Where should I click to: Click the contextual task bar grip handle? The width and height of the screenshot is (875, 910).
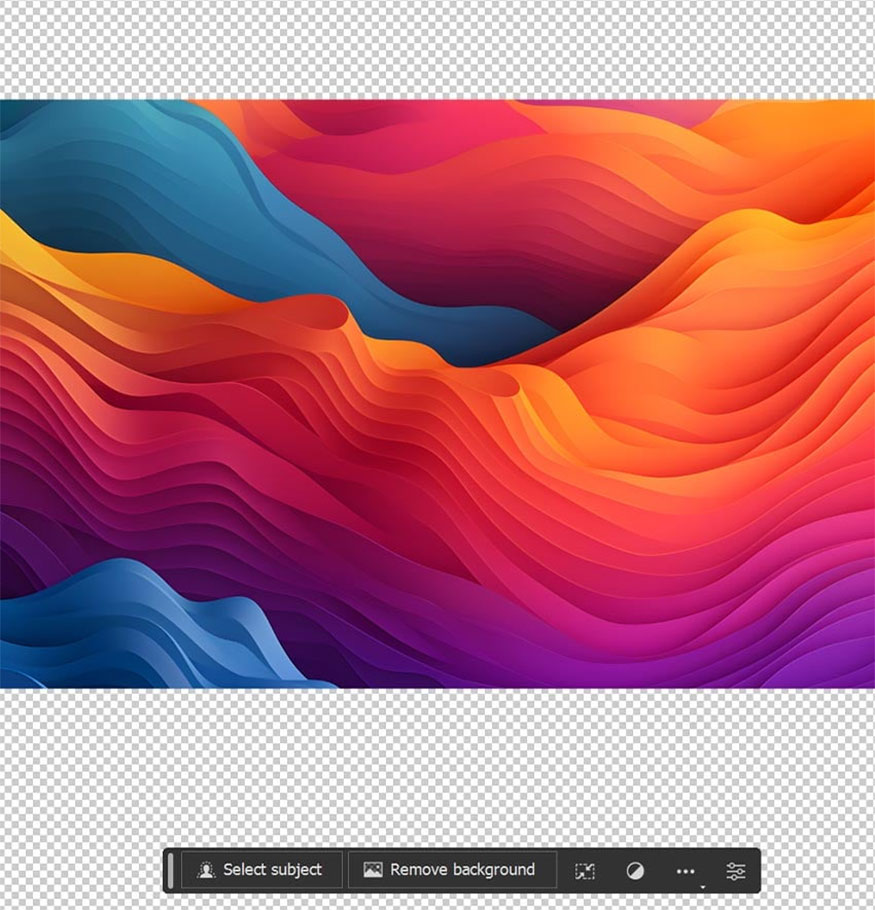171,870
